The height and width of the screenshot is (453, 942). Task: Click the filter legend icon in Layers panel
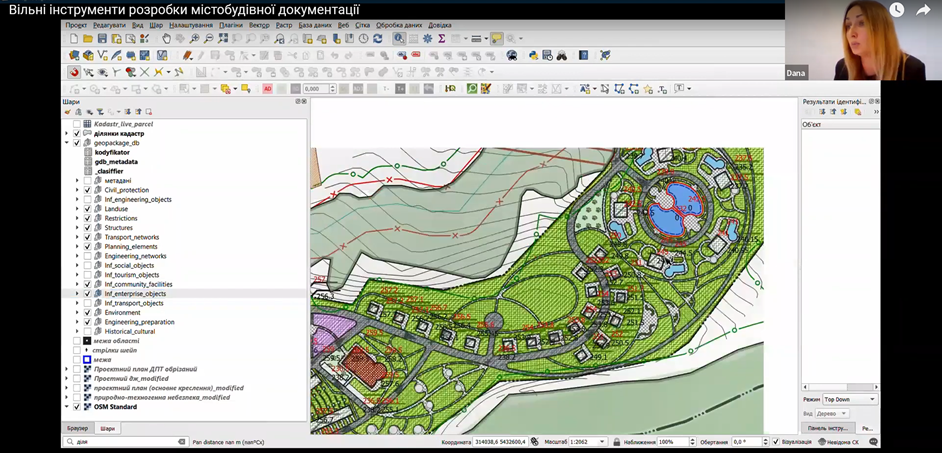[x=100, y=112]
